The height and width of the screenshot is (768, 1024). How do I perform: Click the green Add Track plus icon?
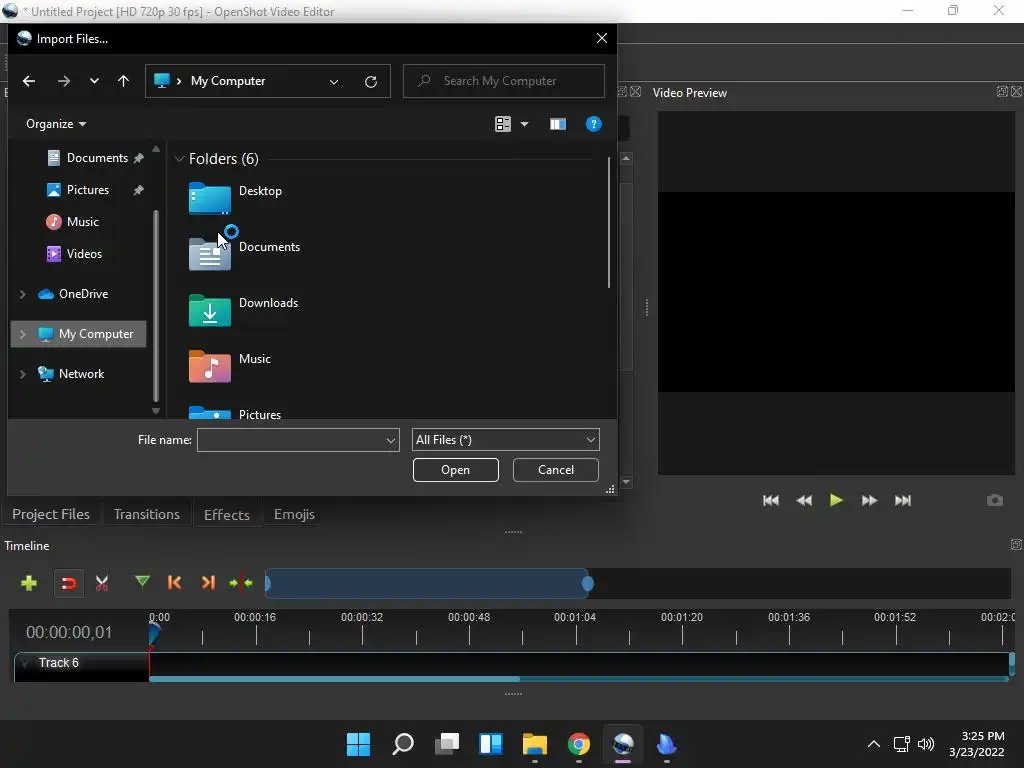coord(29,583)
